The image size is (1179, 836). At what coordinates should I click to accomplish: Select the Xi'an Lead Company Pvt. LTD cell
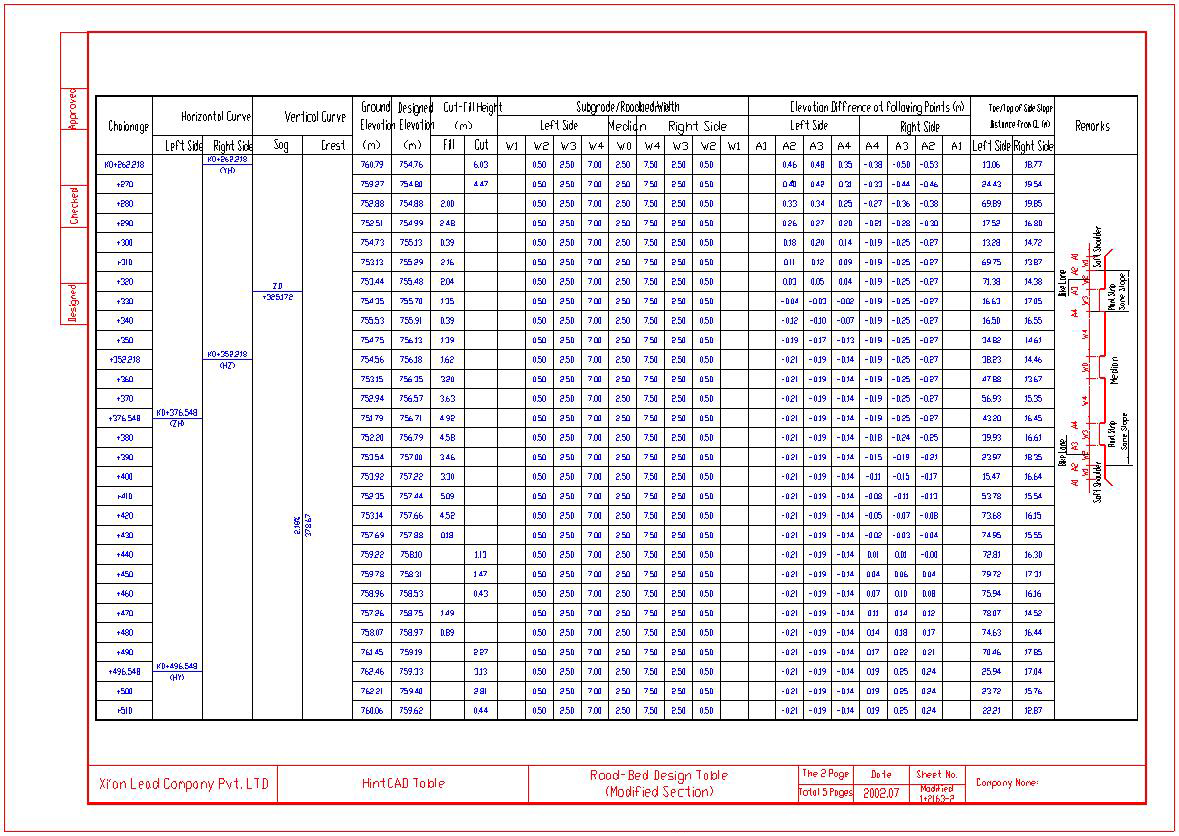[x=184, y=784]
